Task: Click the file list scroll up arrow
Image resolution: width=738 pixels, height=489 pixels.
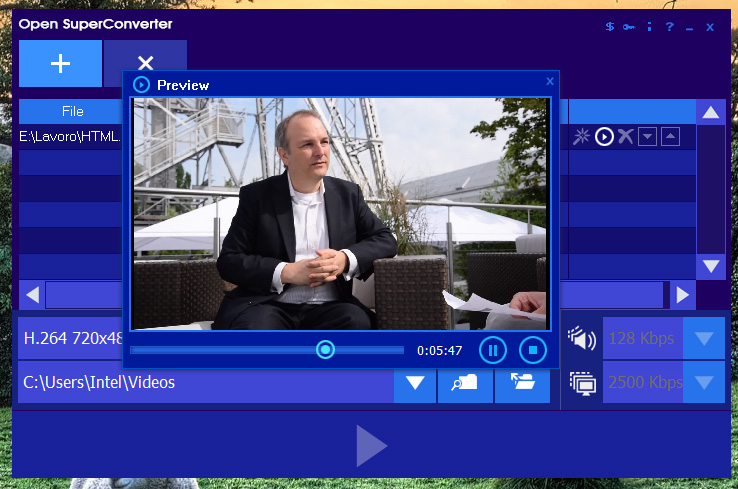Action: 710,112
